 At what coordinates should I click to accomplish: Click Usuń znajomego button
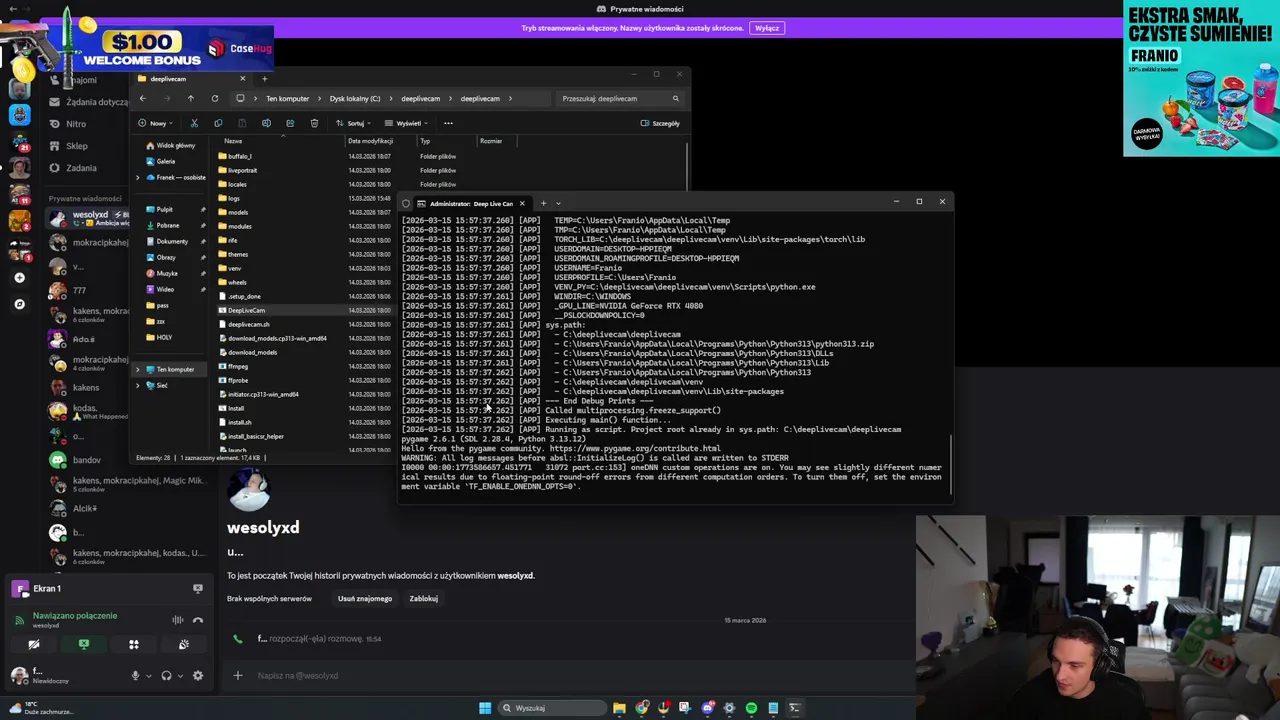point(365,598)
